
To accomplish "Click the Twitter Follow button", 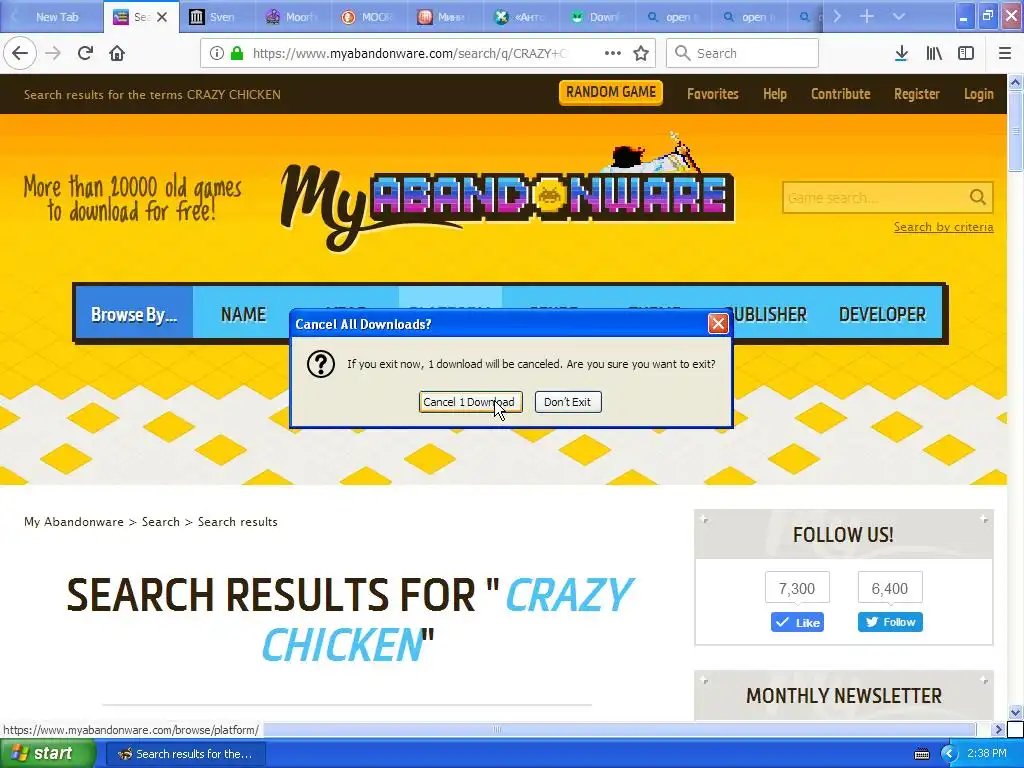I will (x=890, y=622).
